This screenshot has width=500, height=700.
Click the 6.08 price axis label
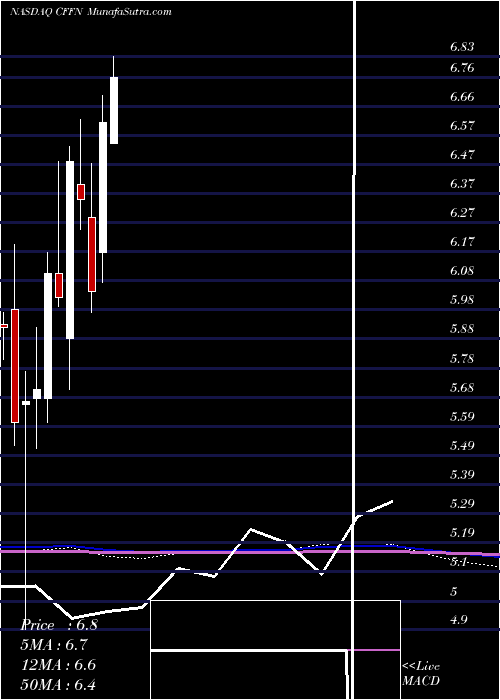click(x=462, y=271)
